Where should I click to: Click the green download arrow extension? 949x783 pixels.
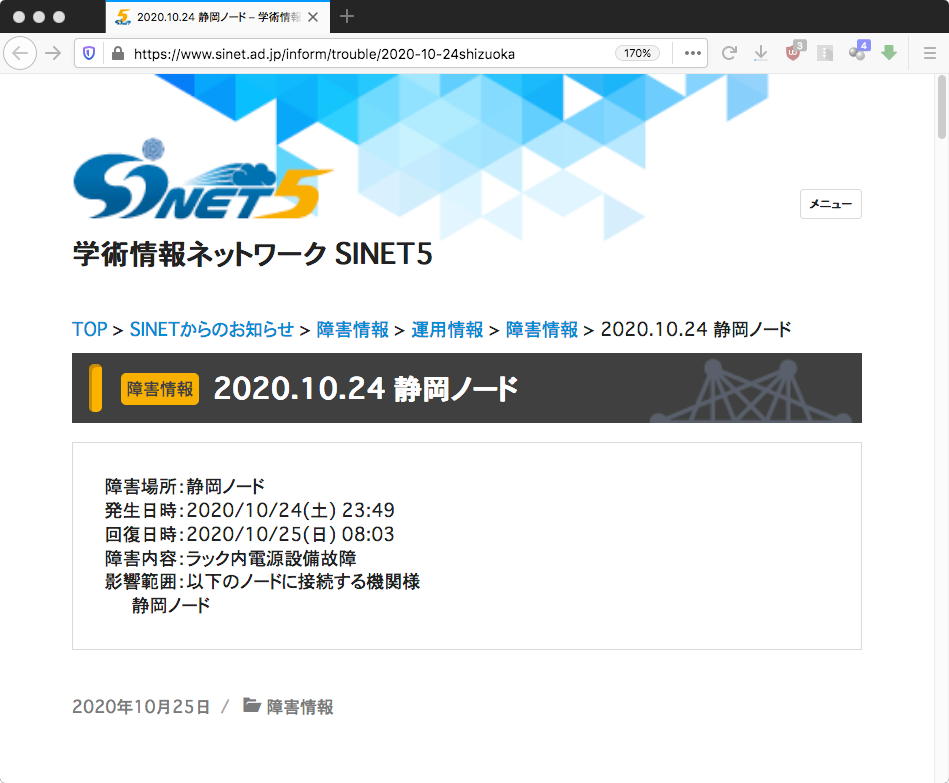(x=888, y=53)
